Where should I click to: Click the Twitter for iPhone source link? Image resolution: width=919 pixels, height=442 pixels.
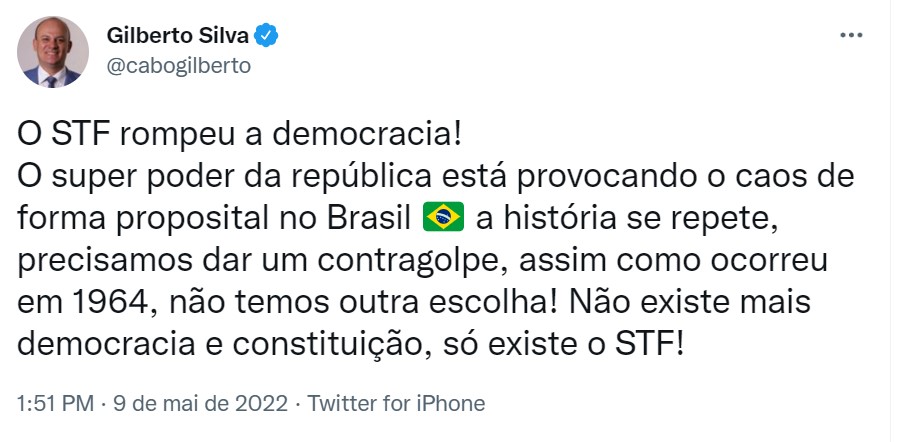tap(396, 403)
